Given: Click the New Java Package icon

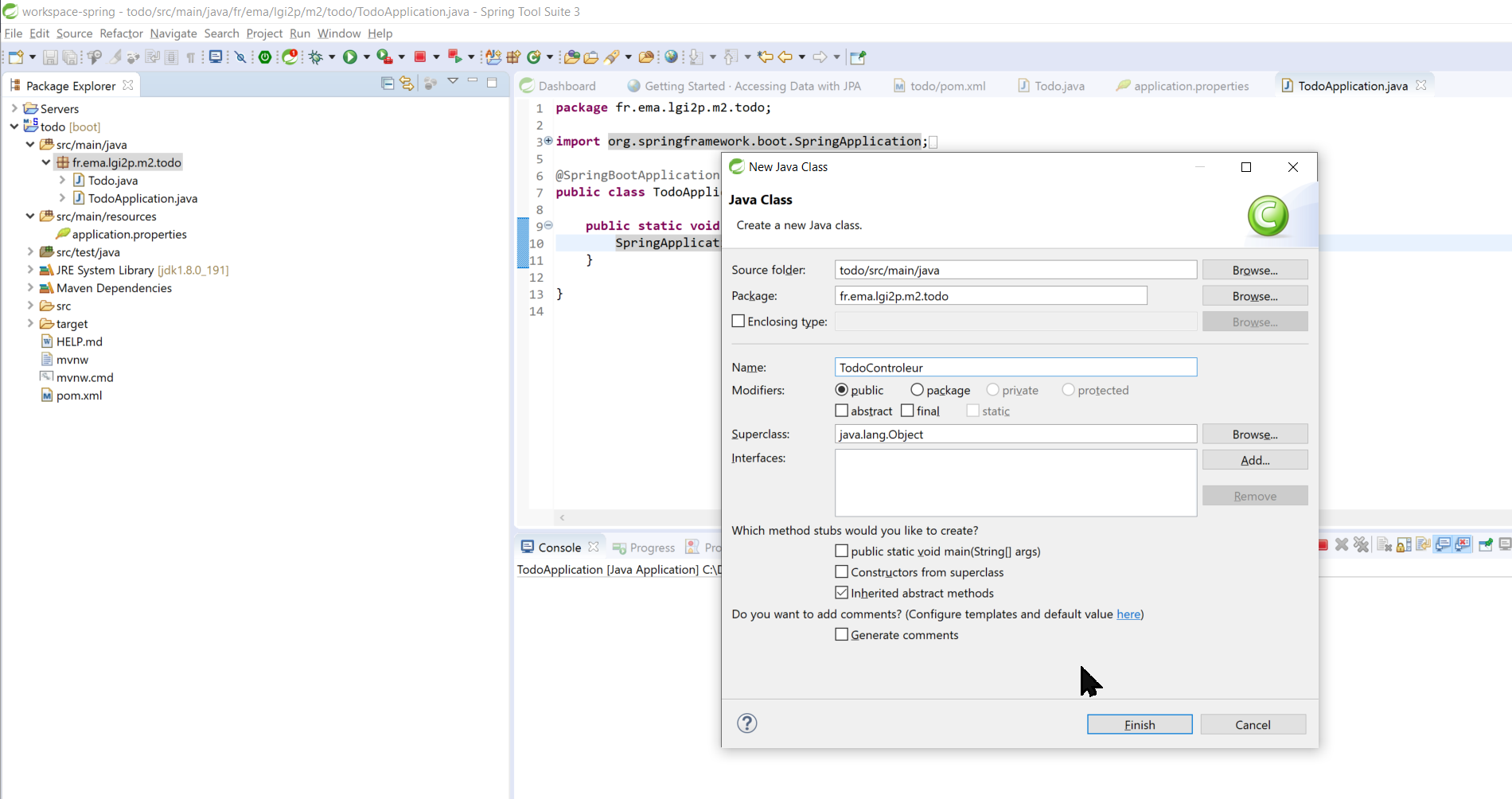Looking at the screenshot, I should (513, 57).
